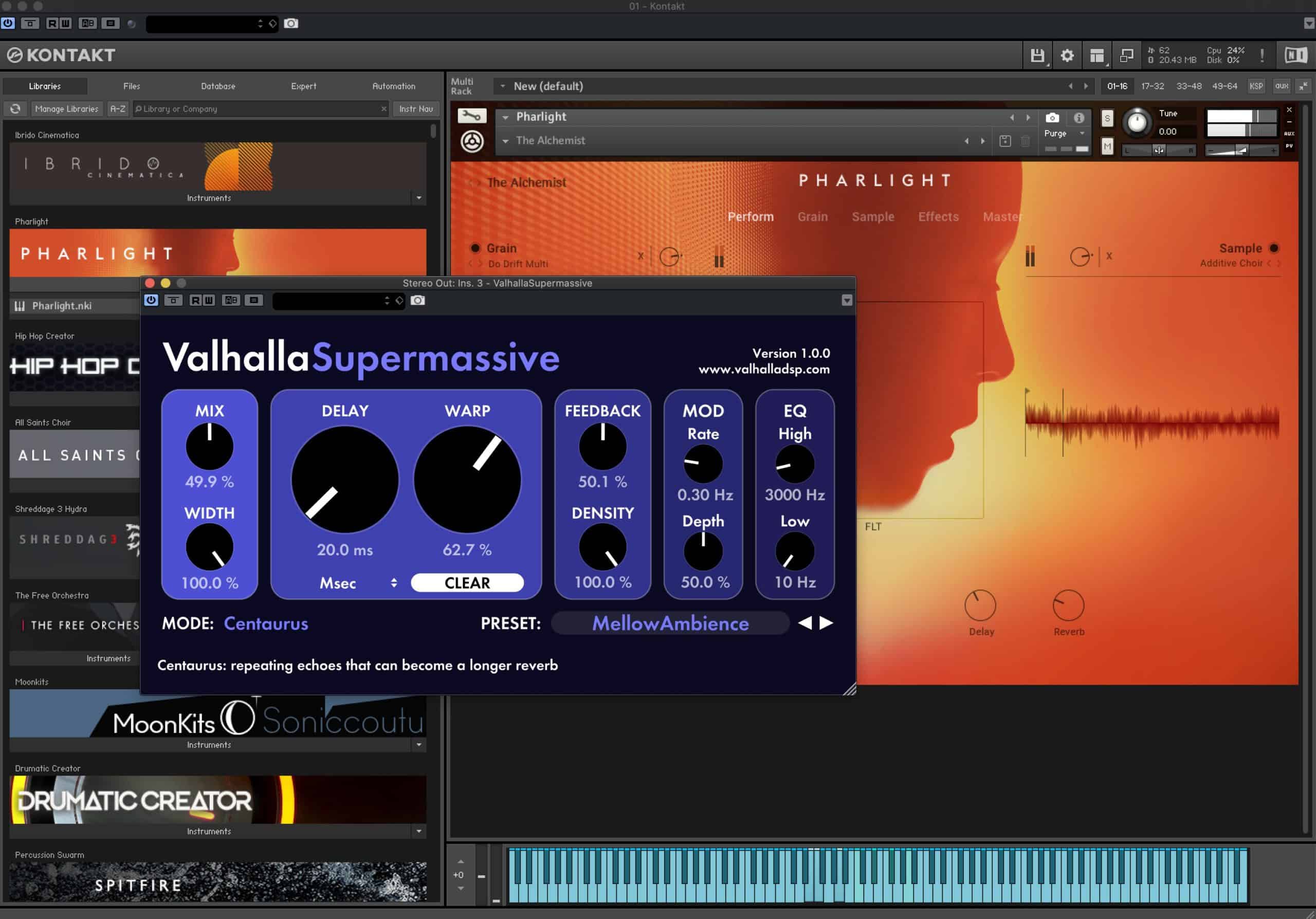Click the A/B compare button in Kontakt toolbar
Image resolution: width=1316 pixels, height=919 pixels.
[88, 24]
